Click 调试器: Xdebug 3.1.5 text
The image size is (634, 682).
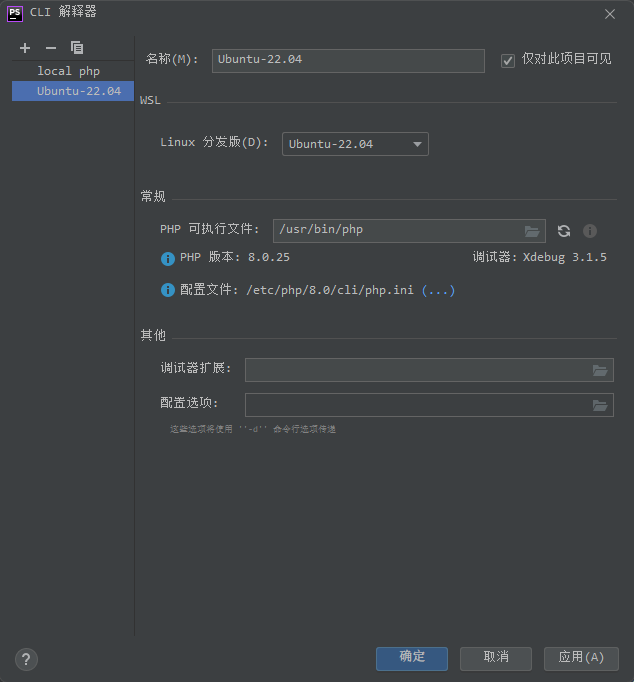(540, 257)
